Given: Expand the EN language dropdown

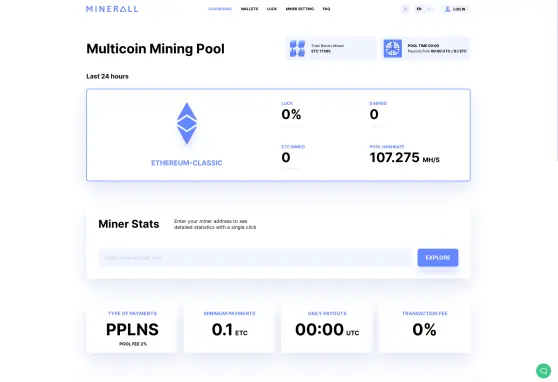Looking at the screenshot, I should pos(424,9).
